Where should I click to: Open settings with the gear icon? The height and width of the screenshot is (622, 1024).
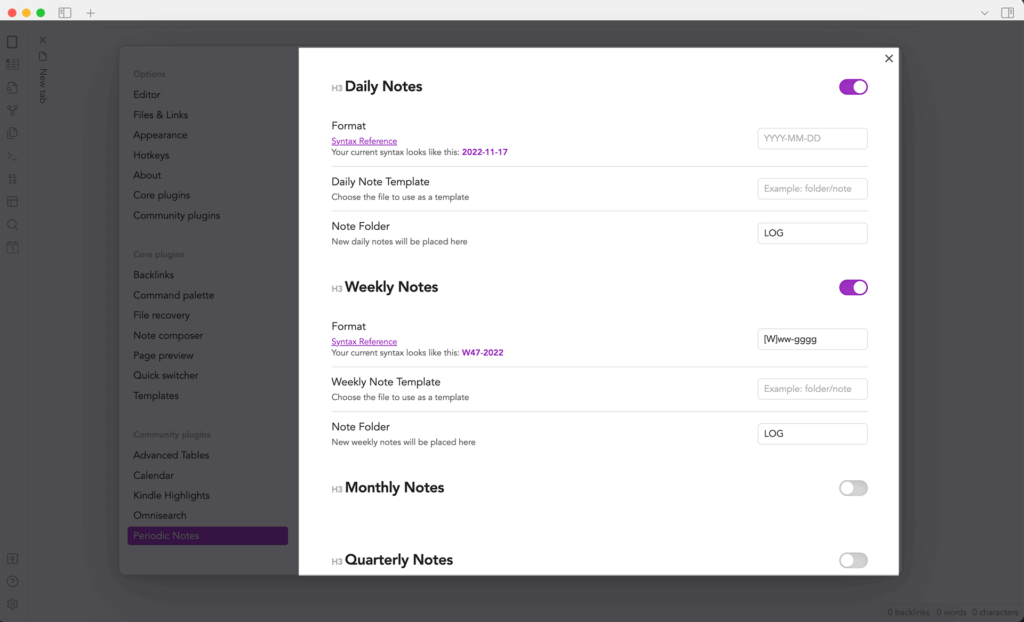tap(12, 604)
